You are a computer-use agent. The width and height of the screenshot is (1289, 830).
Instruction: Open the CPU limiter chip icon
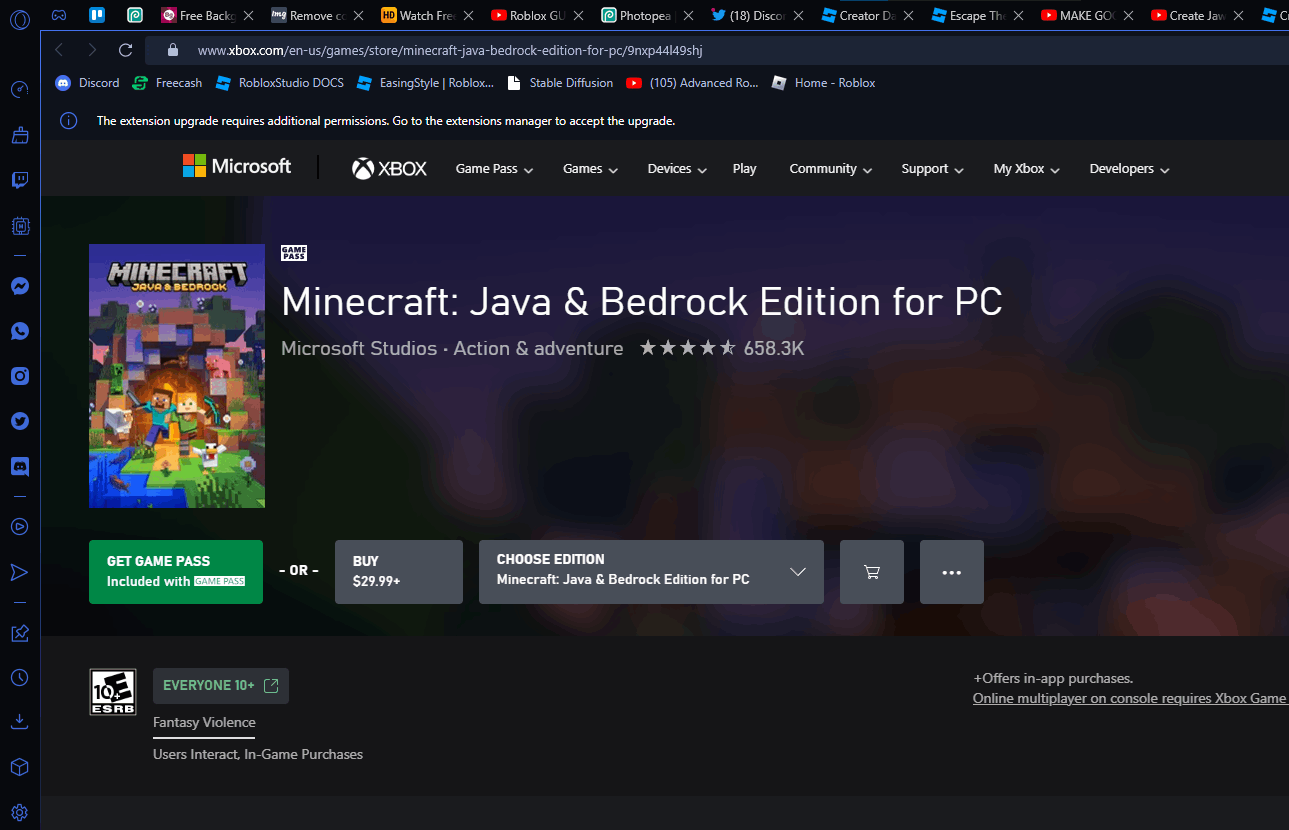[x=19, y=226]
